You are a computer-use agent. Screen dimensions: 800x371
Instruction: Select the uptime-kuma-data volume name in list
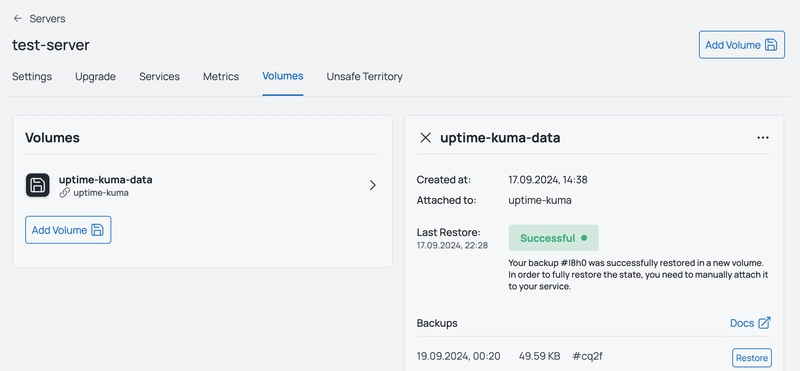point(106,180)
